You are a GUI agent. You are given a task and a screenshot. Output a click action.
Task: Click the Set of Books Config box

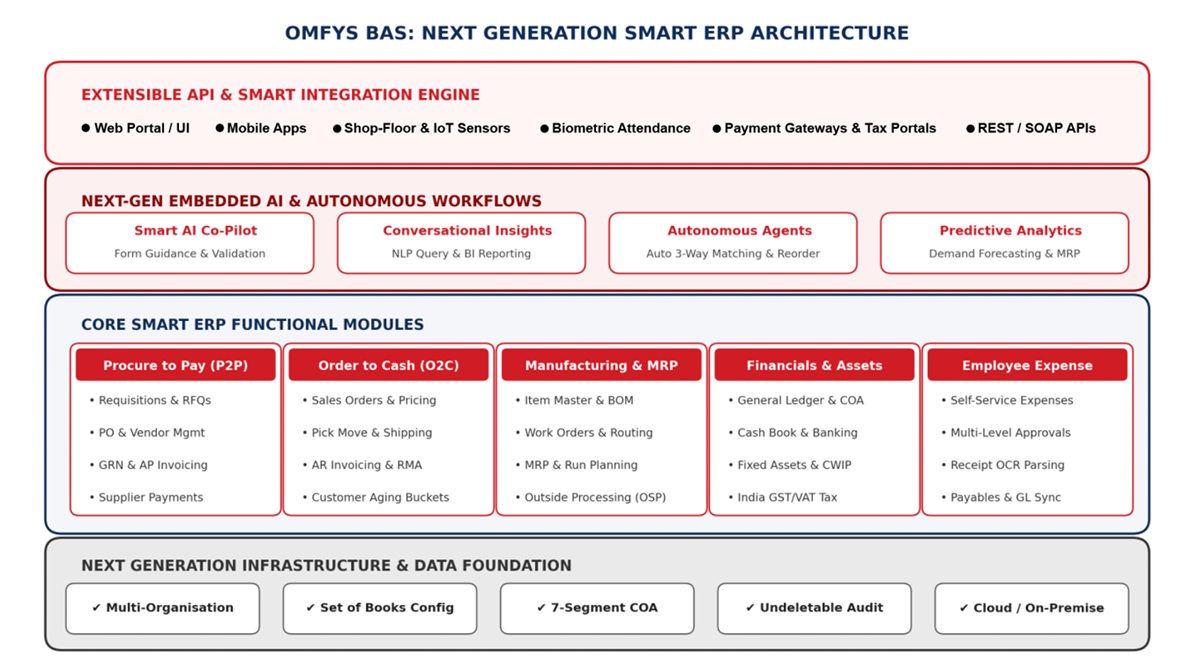click(380, 608)
